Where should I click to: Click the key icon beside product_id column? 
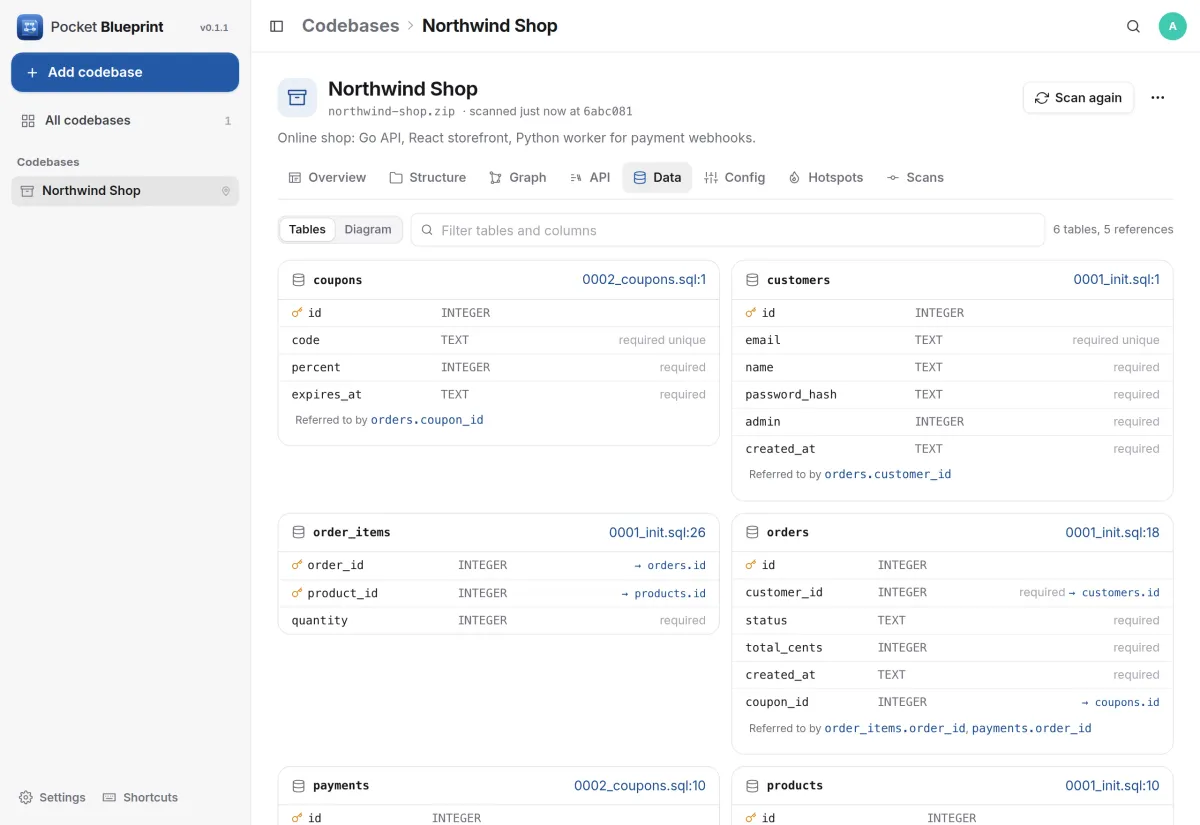coord(297,593)
